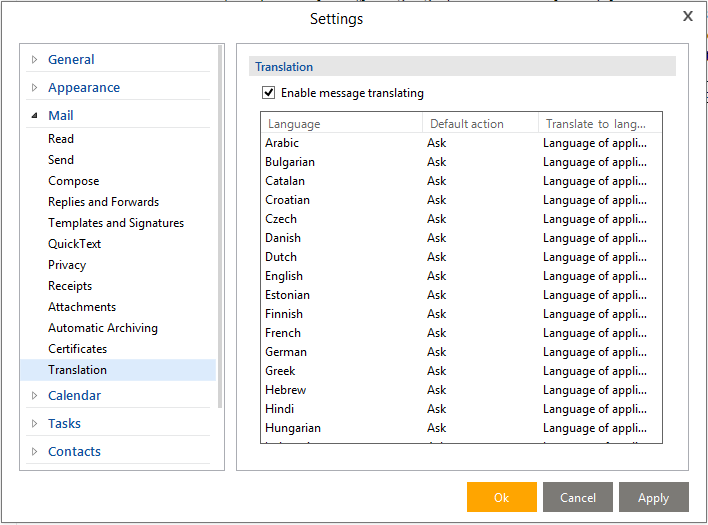Click the Apply button
Screen dimensions: 708x525
653,497
